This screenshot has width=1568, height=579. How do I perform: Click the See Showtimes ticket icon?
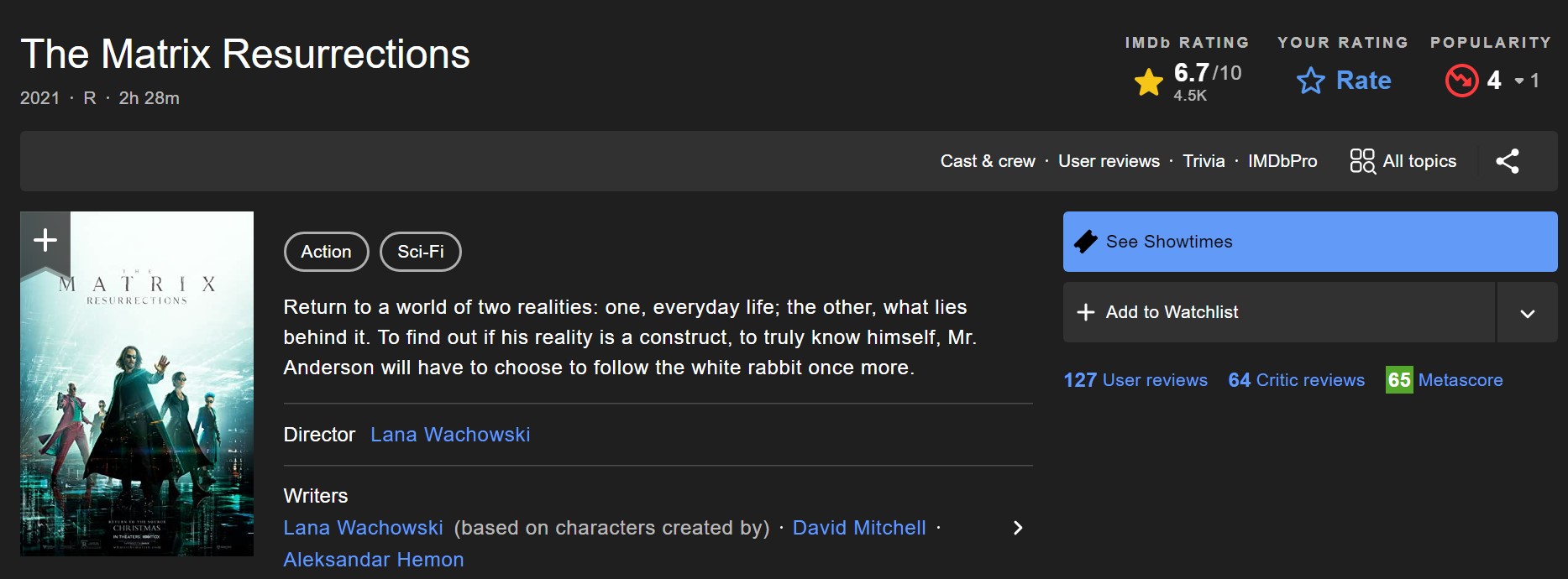[1086, 242]
